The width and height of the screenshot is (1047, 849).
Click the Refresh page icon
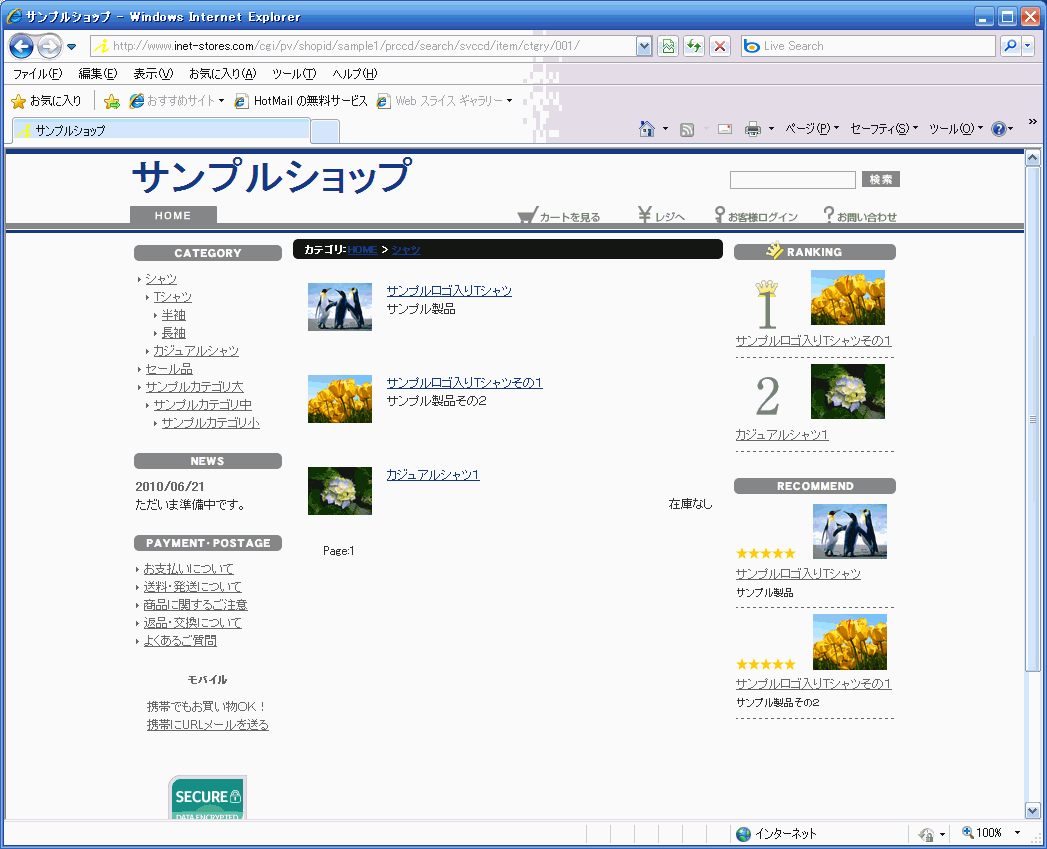tap(693, 46)
